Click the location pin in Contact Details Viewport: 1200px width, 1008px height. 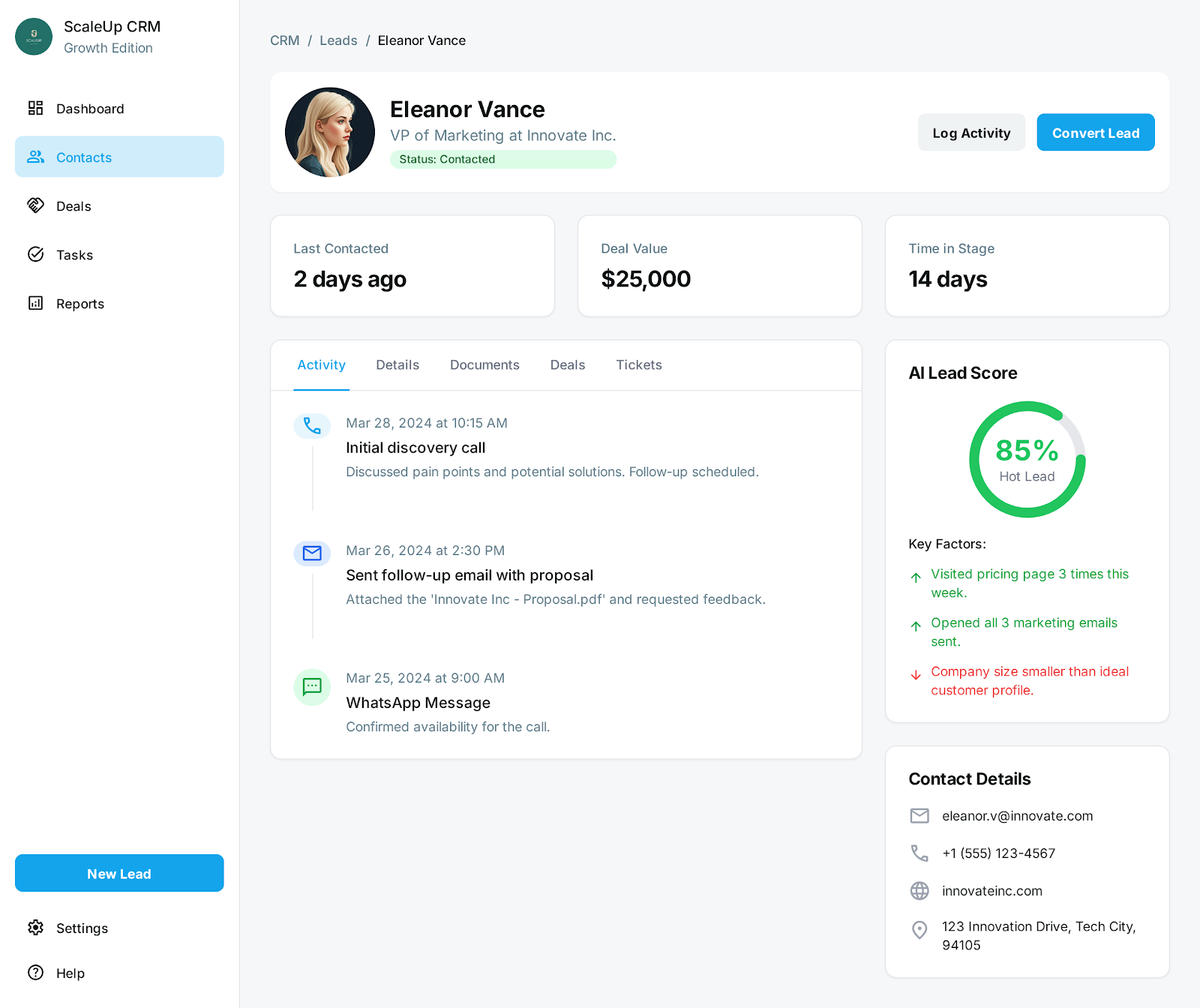(x=919, y=930)
